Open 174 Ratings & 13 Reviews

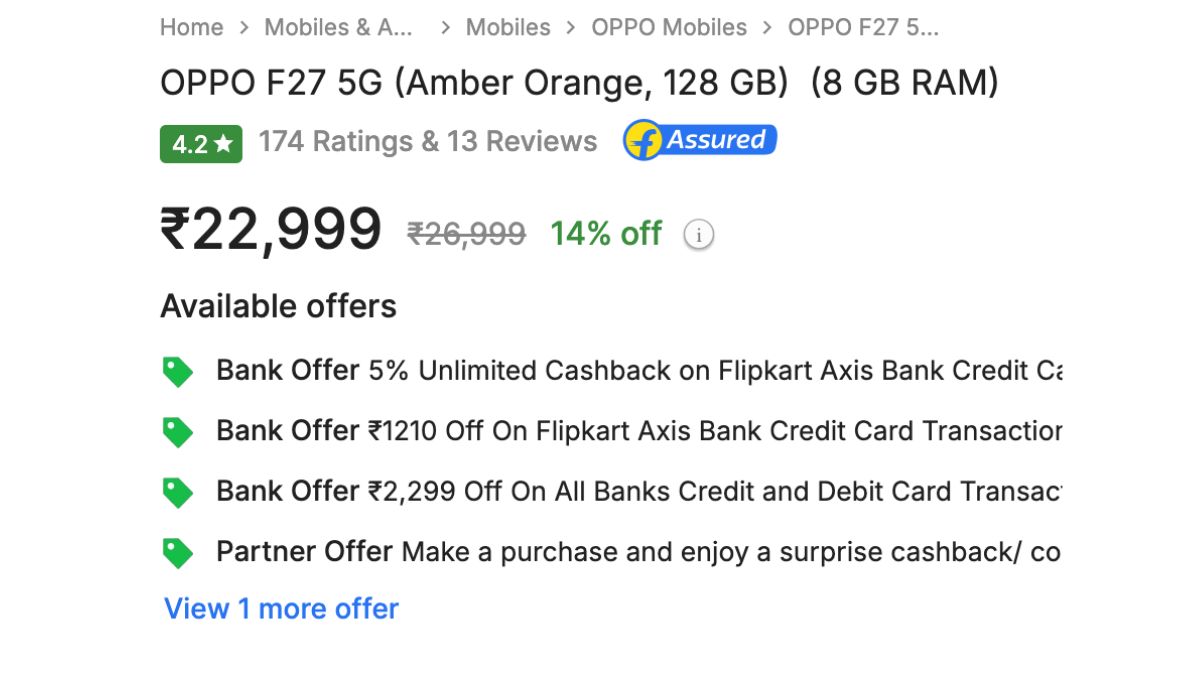[x=427, y=142]
